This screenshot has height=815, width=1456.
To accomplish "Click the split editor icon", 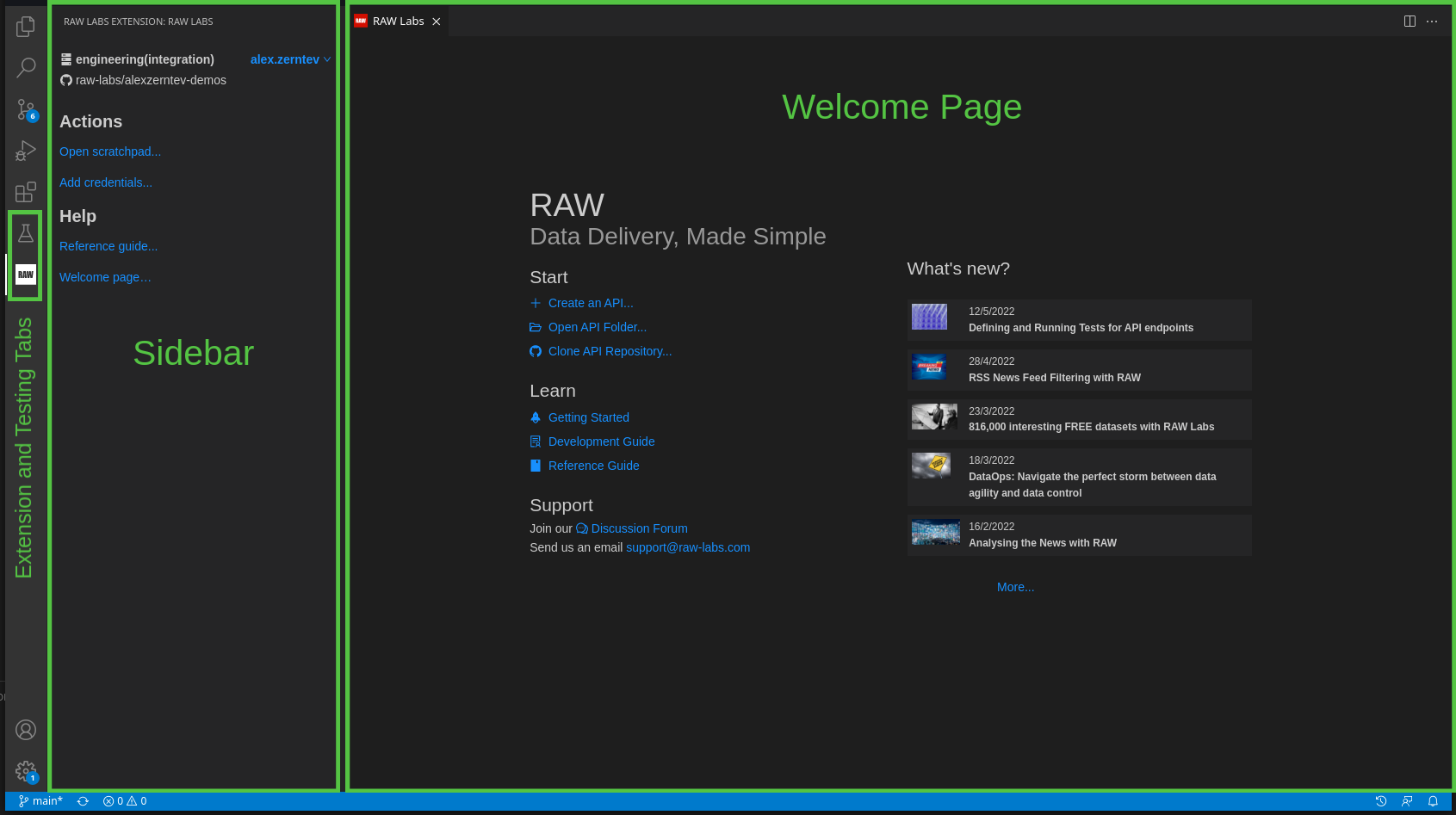I will pyautogui.click(x=1410, y=22).
